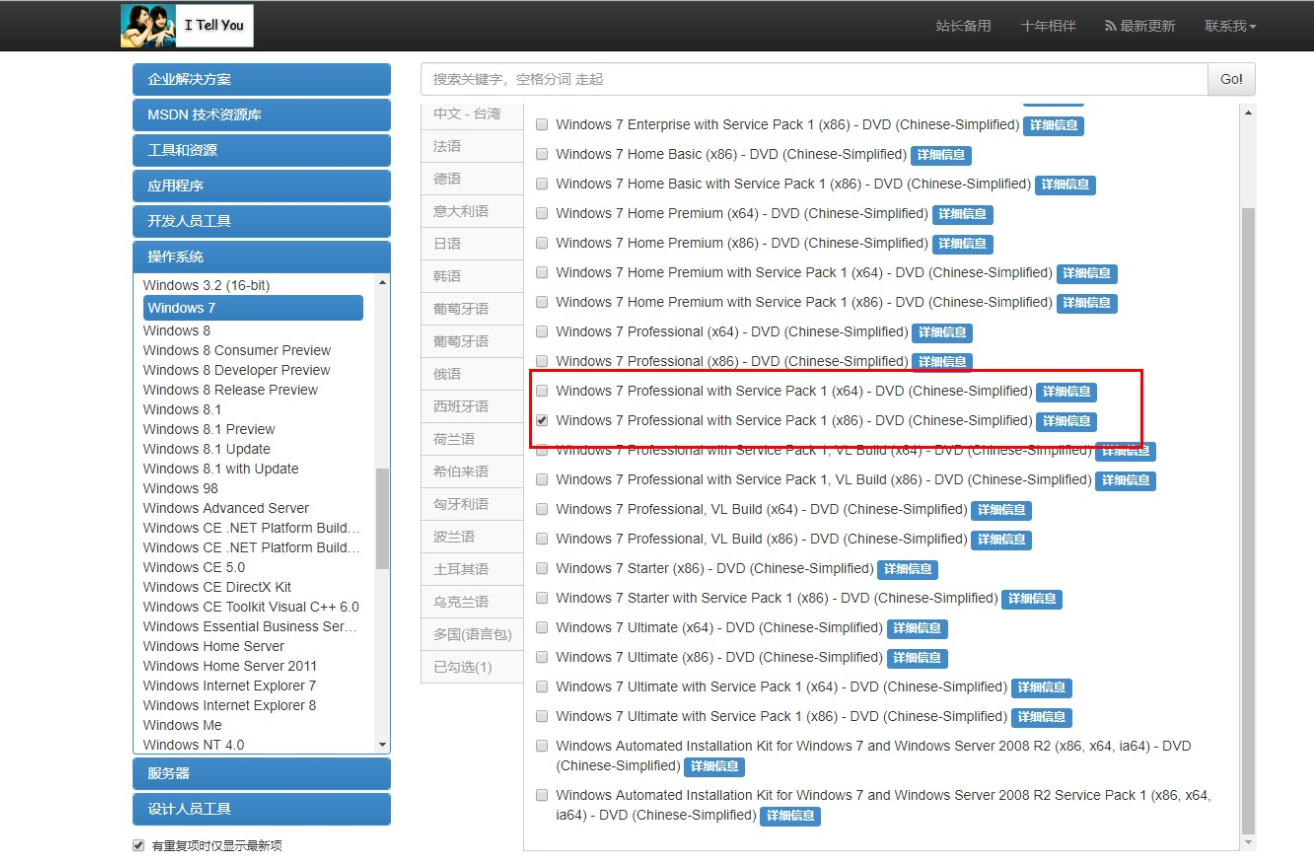Open the 联系我 dropdown menu
1314x867 pixels.
click(1230, 26)
